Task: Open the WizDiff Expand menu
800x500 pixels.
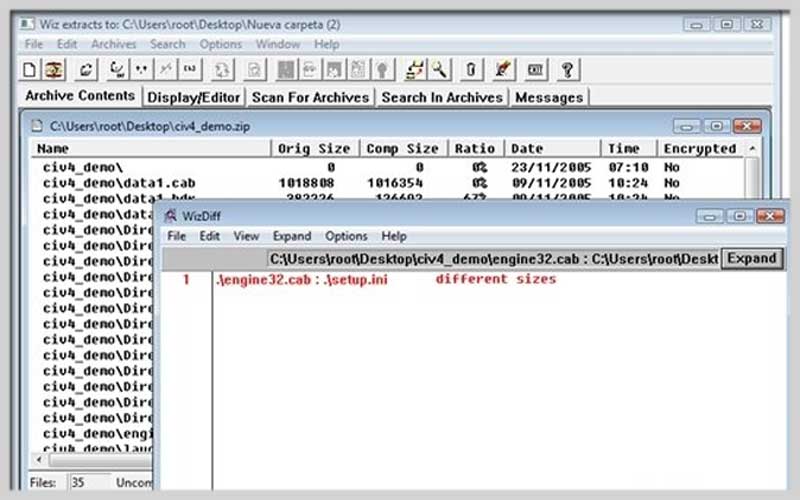Action: click(x=292, y=236)
